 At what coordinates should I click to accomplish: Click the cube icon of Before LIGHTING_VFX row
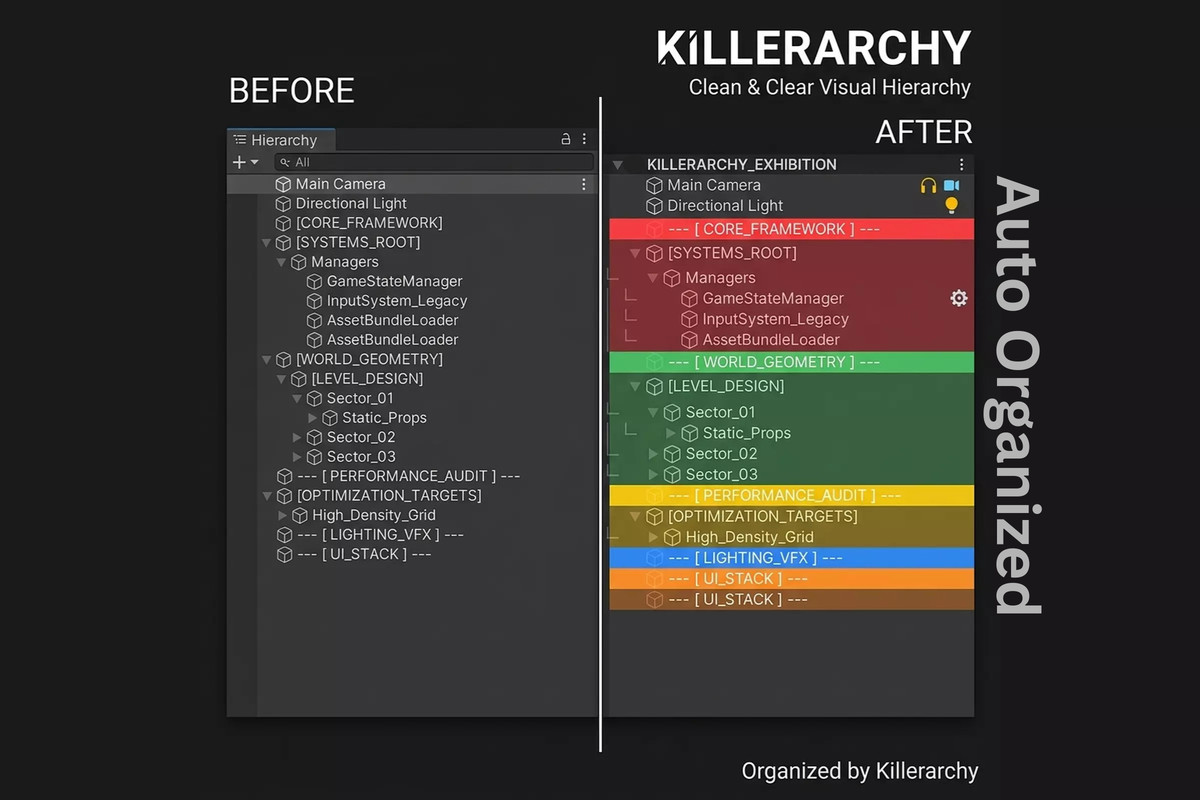pos(283,535)
